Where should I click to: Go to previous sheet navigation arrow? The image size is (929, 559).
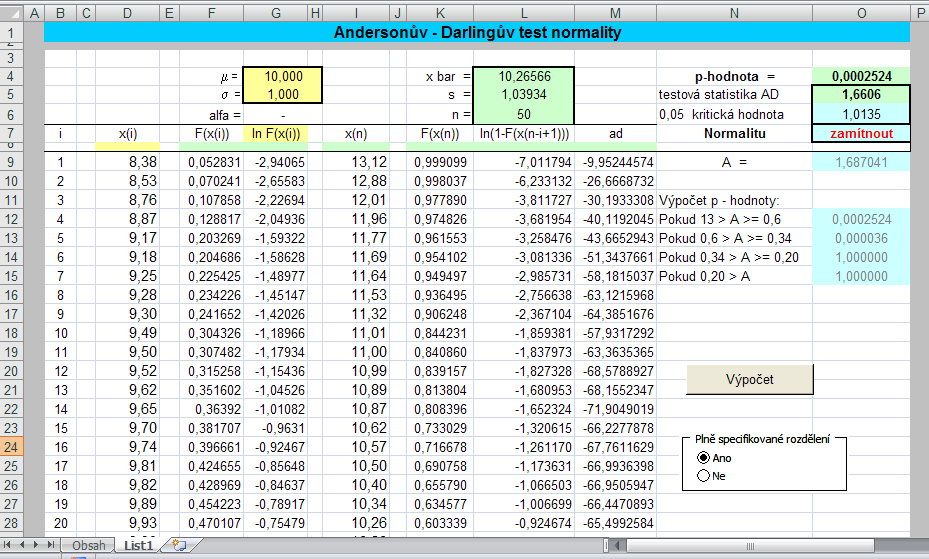click(x=21, y=545)
